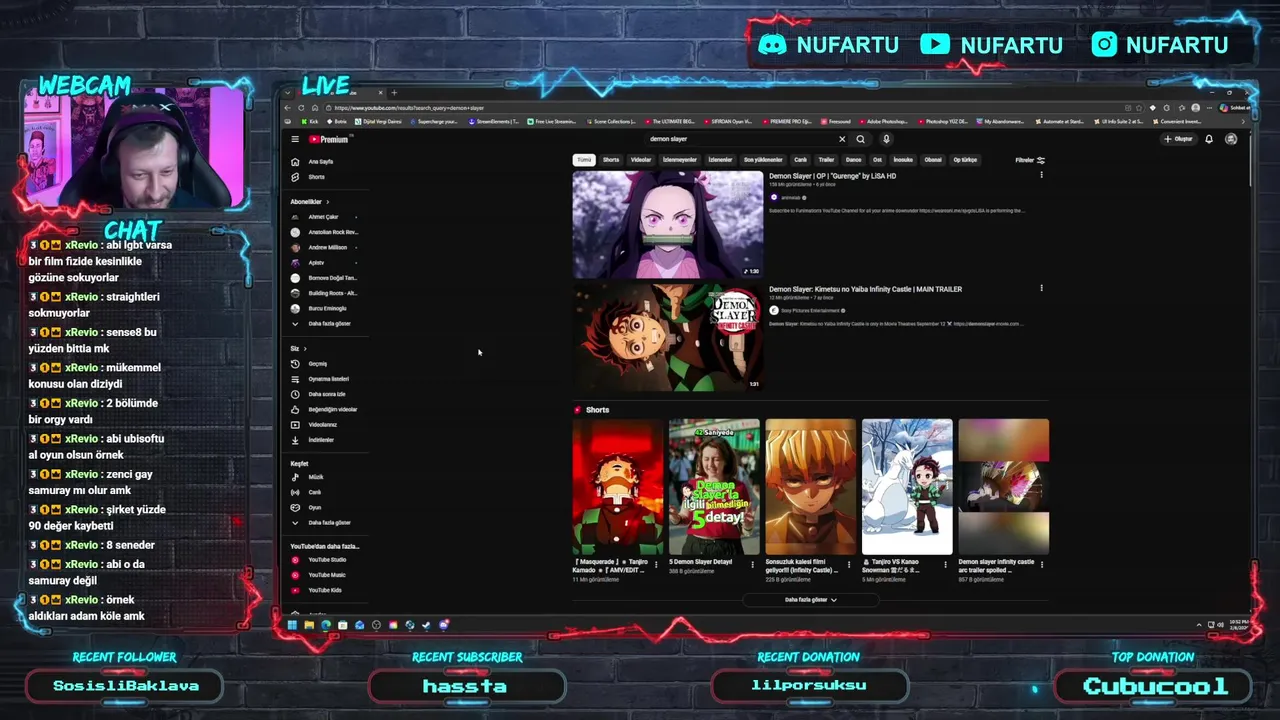Expand Daha fazla göster under subscriptions
Viewport: 1280px width, 720px height.
click(x=322, y=324)
